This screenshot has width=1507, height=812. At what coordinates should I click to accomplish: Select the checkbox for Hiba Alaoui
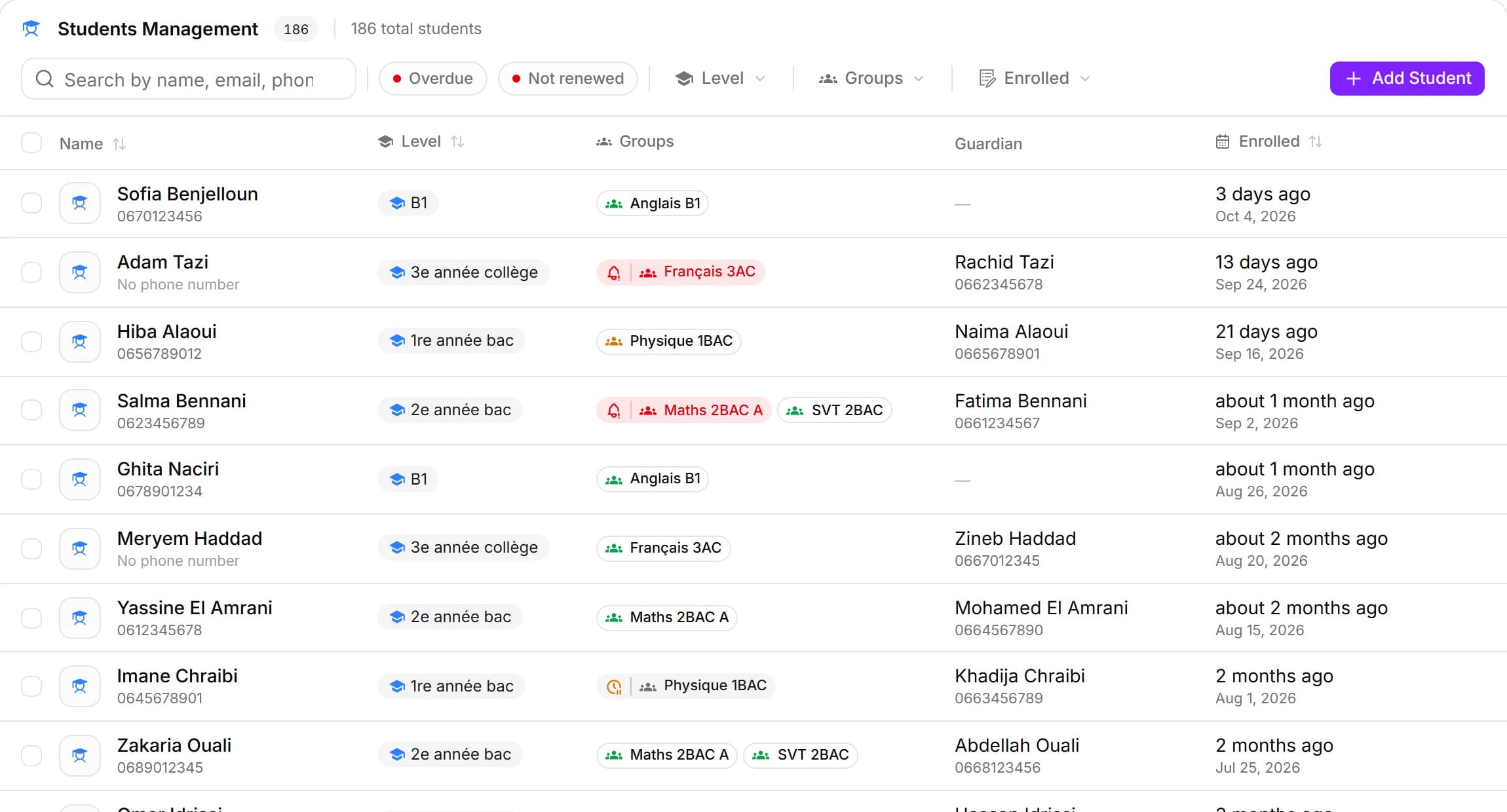31,341
